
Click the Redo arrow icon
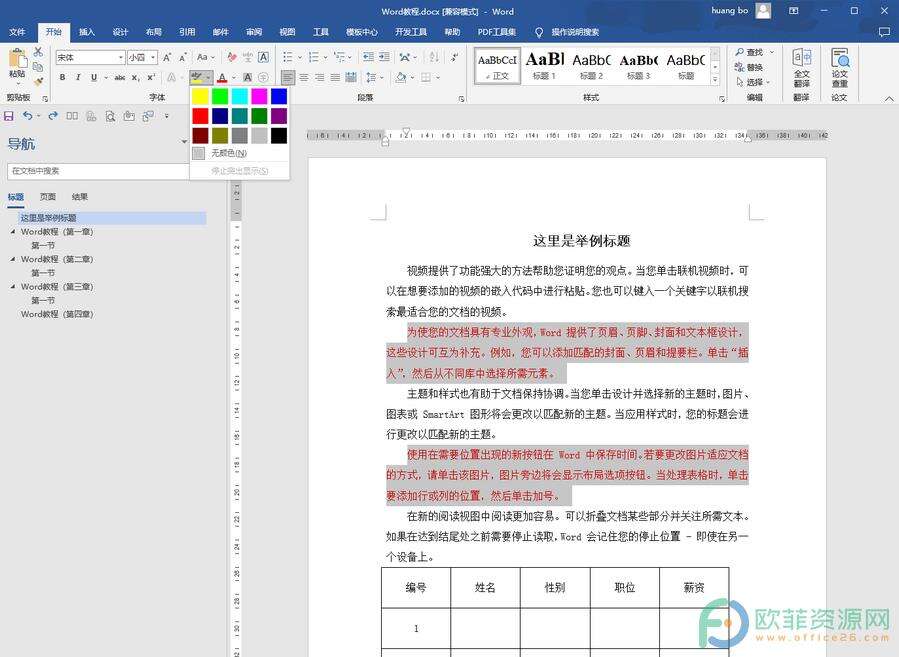(53, 116)
